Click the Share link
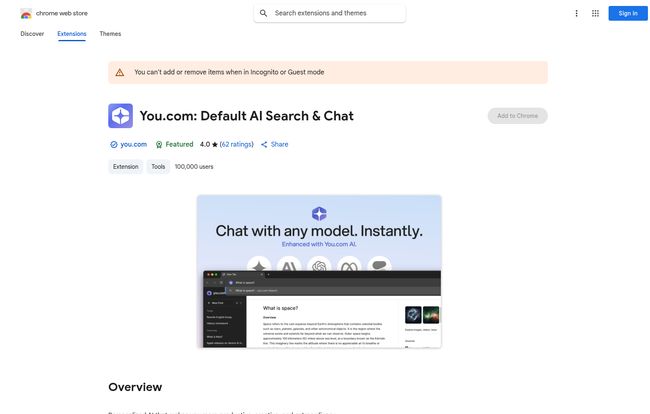The width and height of the screenshot is (650, 414). 279,144
